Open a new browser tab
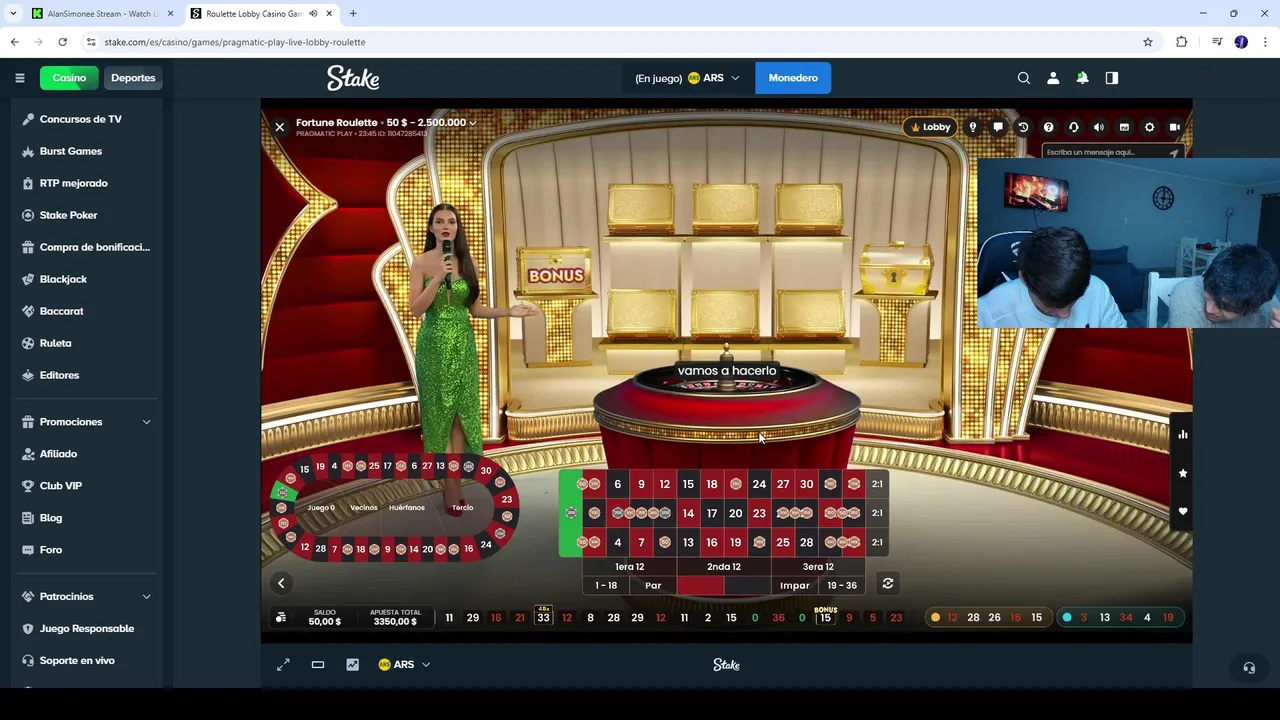This screenshot has width=1280, height=720. click(x=353, y=14)
